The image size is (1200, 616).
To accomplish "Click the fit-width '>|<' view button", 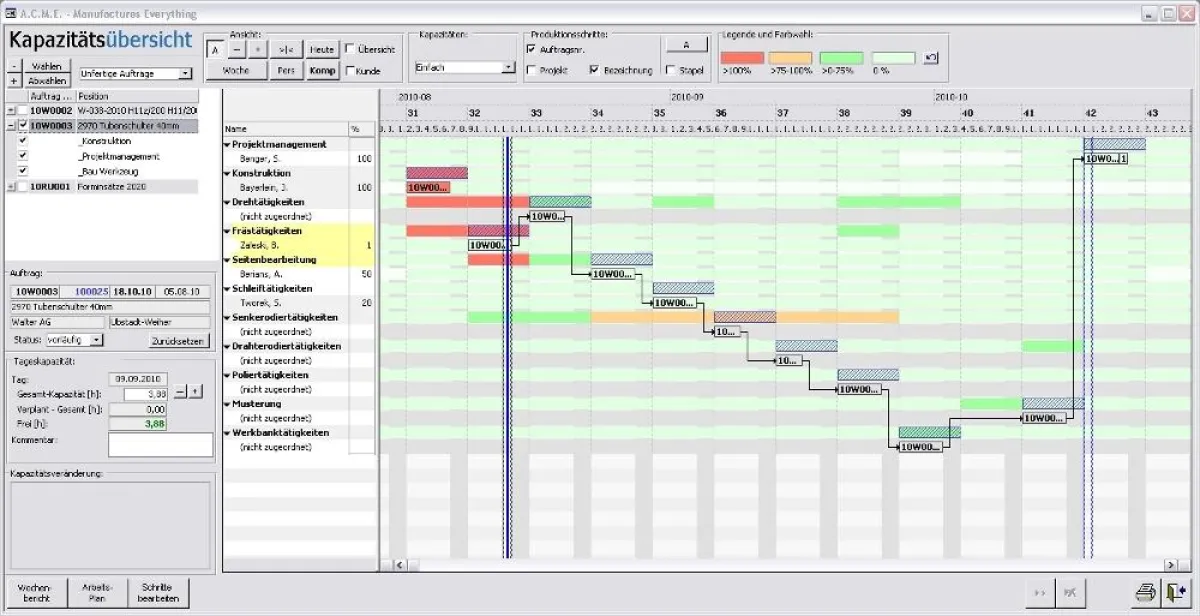I will (286, 49).
